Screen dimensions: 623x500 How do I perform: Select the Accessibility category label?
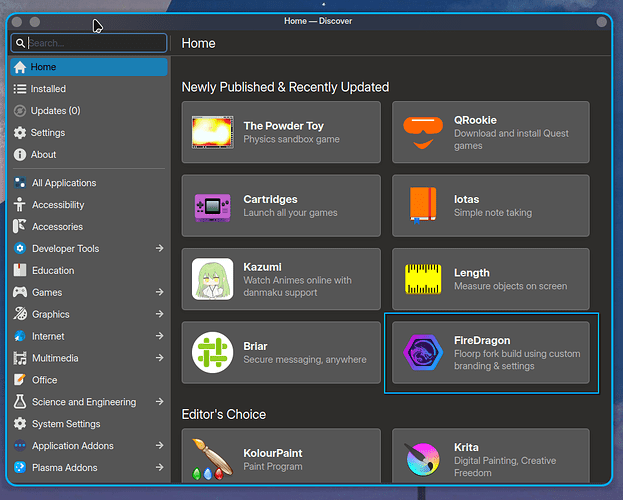[58, 205]
